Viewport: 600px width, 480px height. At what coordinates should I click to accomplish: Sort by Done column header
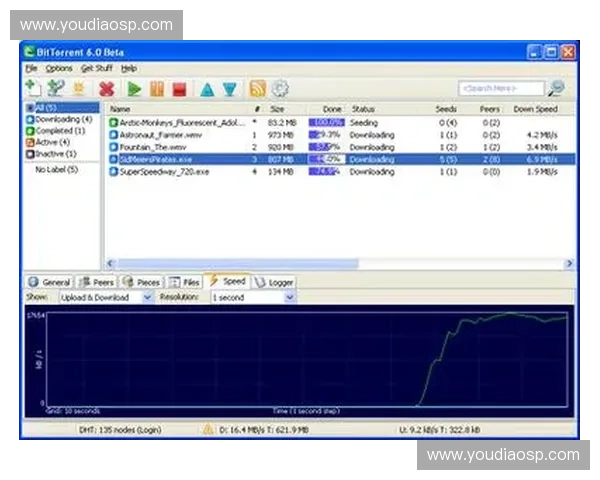(332, 109)
